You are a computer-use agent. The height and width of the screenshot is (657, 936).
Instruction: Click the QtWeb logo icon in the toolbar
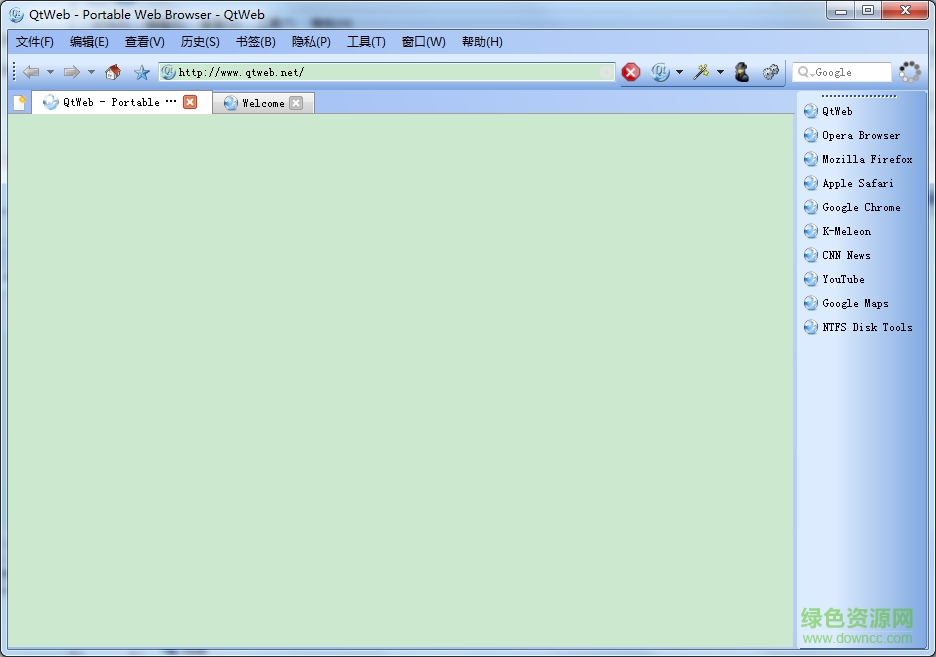[660, 71]
